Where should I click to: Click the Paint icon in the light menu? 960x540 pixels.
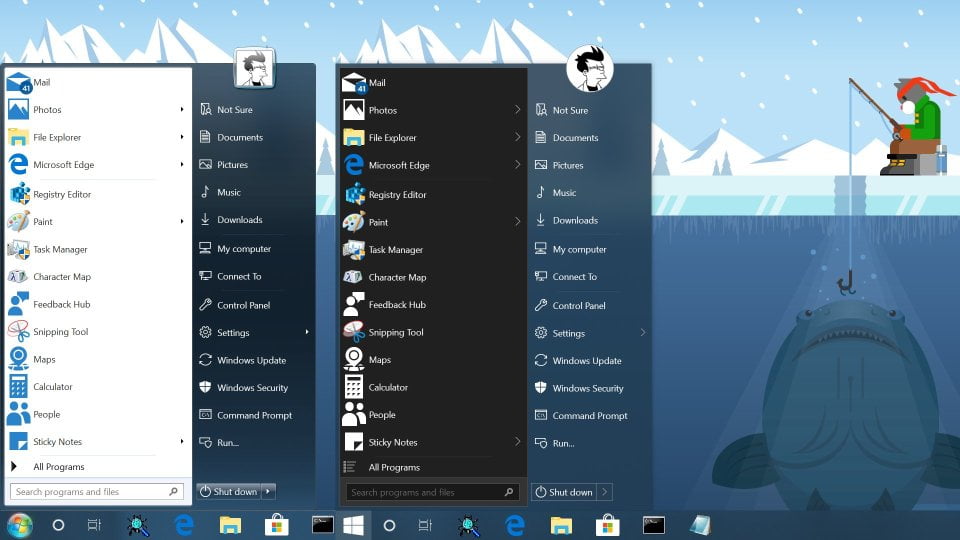tap(18, 222)
